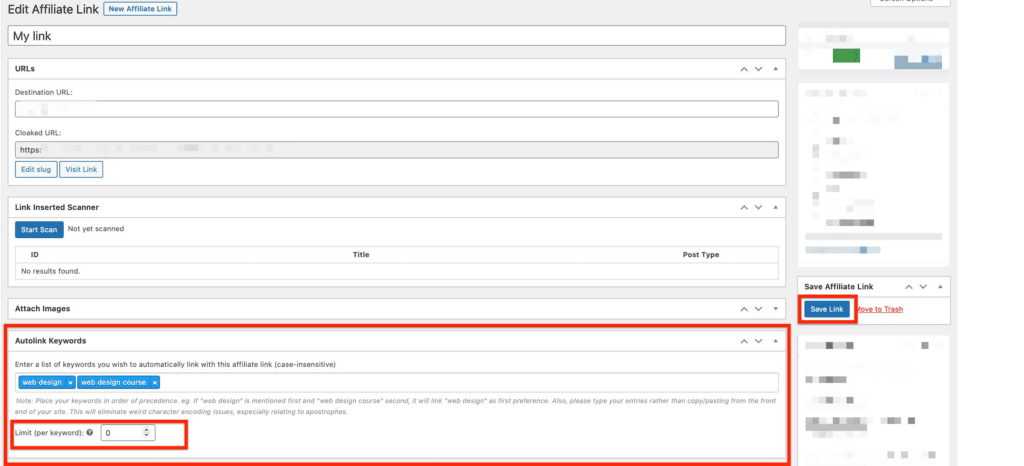
Task: Click the "No results found." row
Action: [396, 271]
